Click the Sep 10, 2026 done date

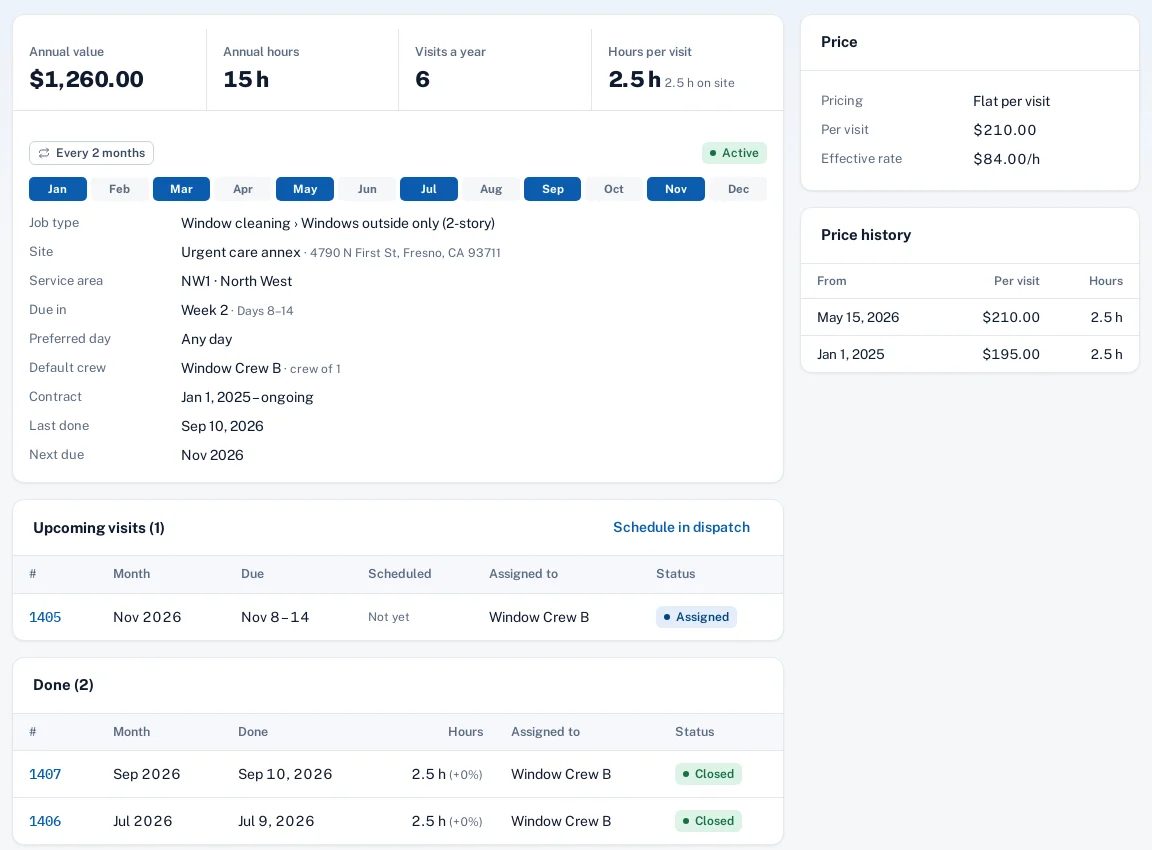285,774
